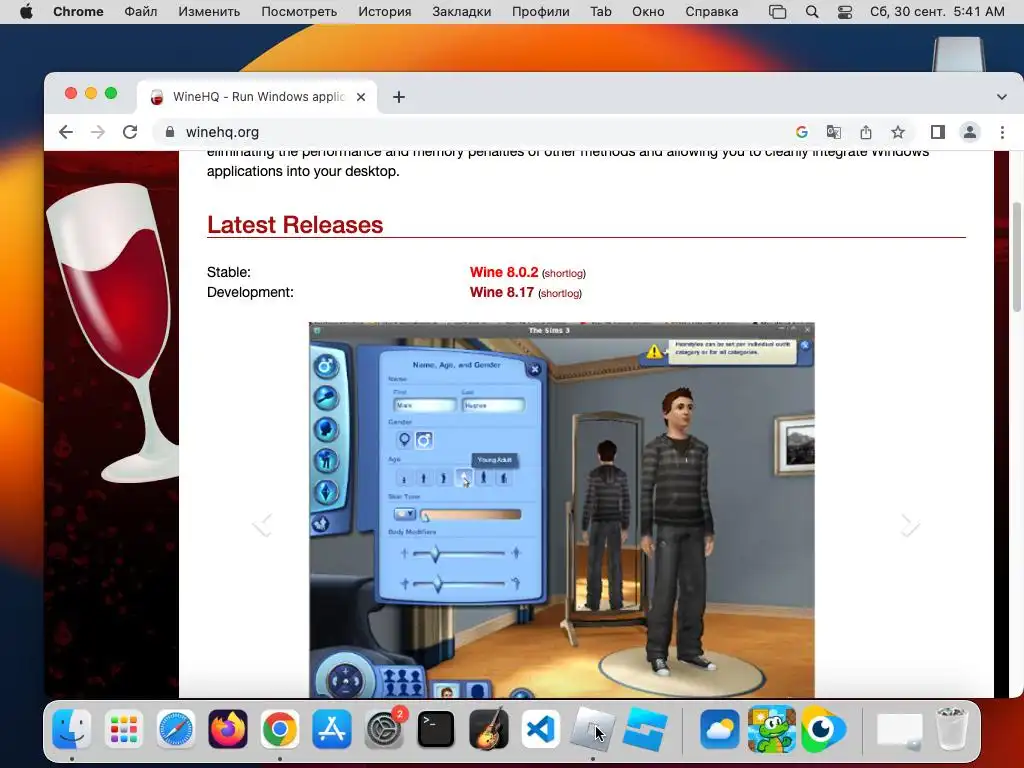The image size is (1024, 768).
Task: Open shortlog for Wine 8.0.2
Action: [564, 273]
